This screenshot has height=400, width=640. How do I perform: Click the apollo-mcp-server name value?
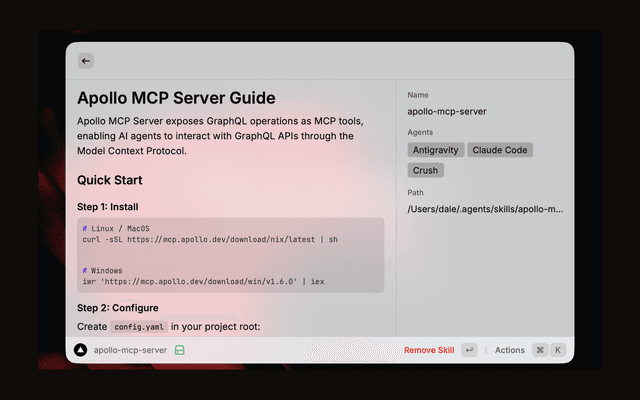[x=447, y=111]
